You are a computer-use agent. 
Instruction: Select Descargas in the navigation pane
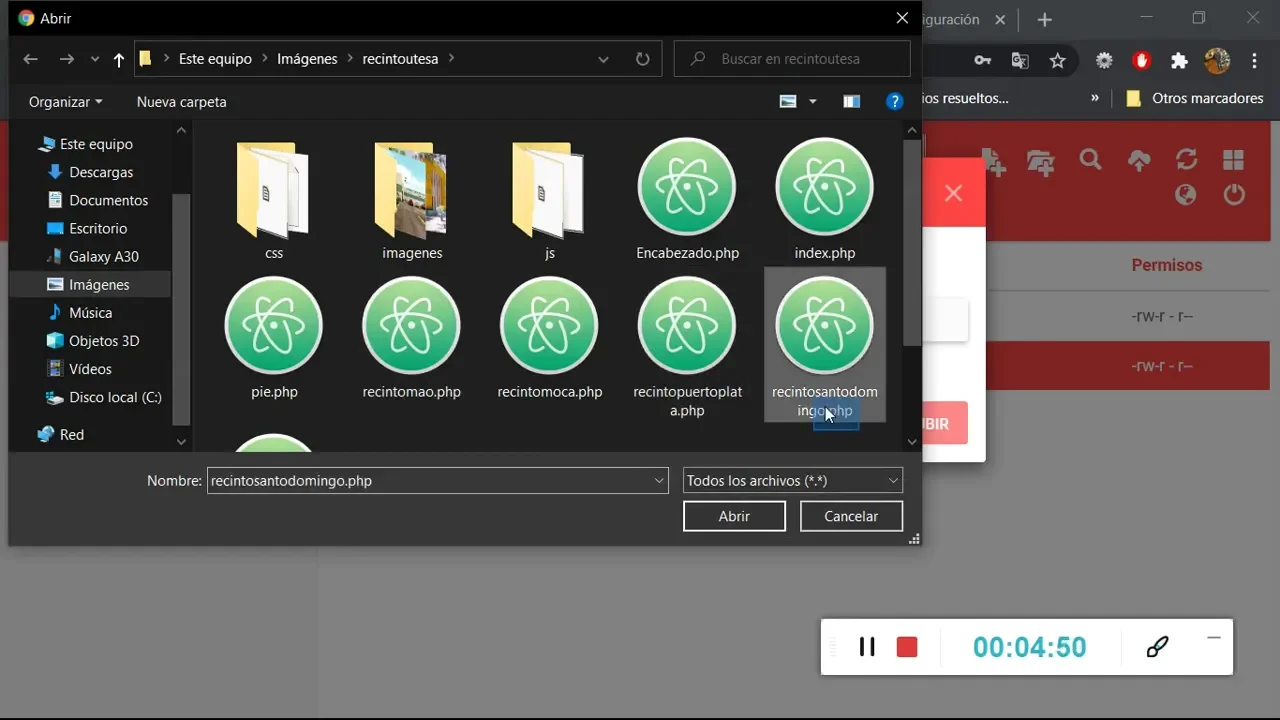click(x=101, y=172)
